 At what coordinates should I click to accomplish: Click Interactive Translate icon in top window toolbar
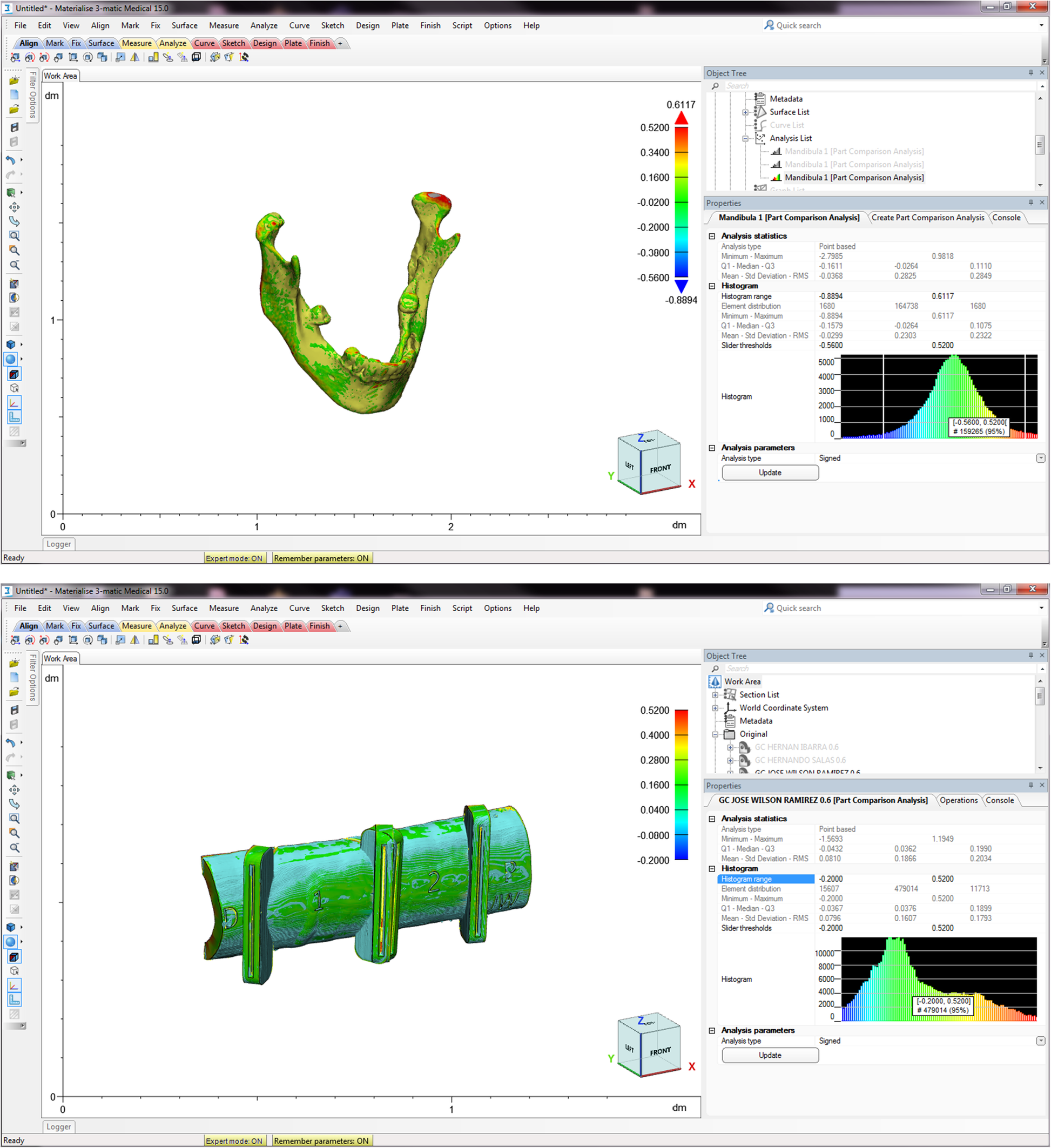(x=15, y=58)
